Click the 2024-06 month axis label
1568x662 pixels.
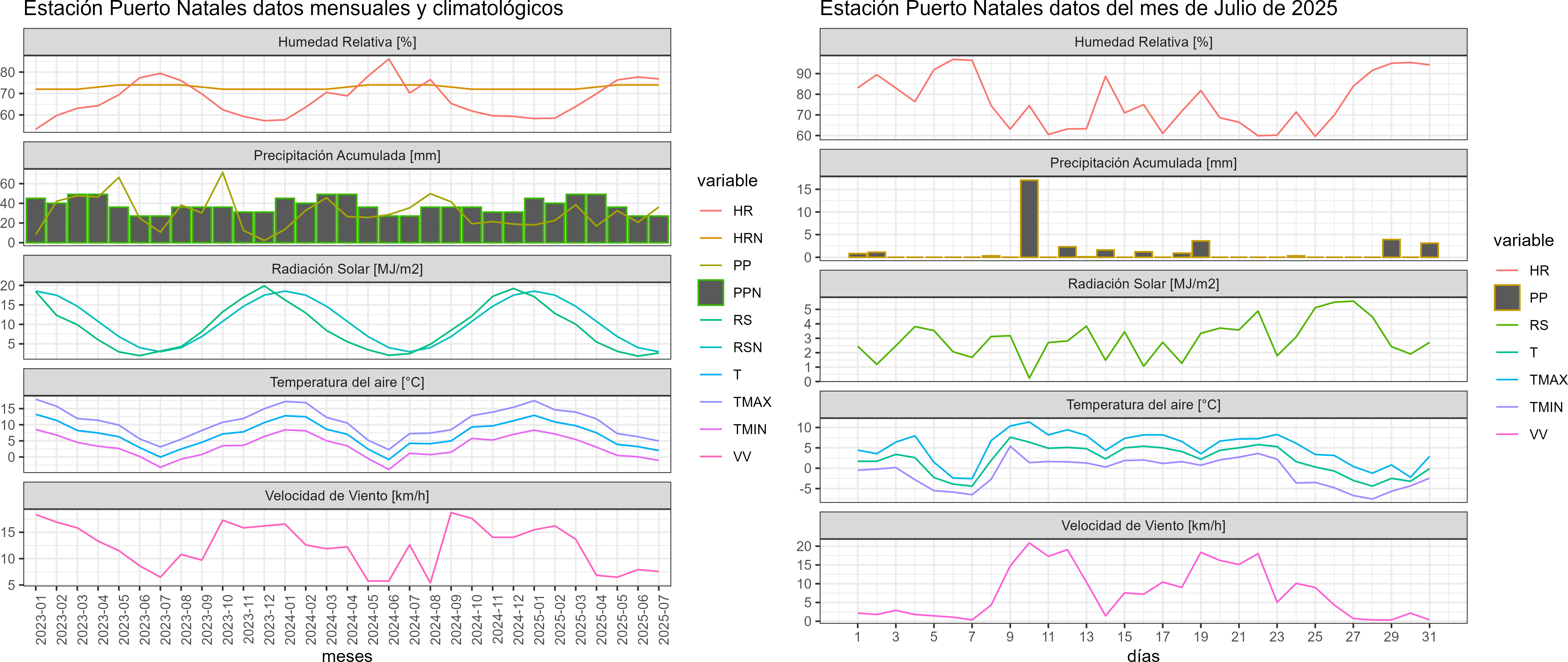(x=394, y=619)
